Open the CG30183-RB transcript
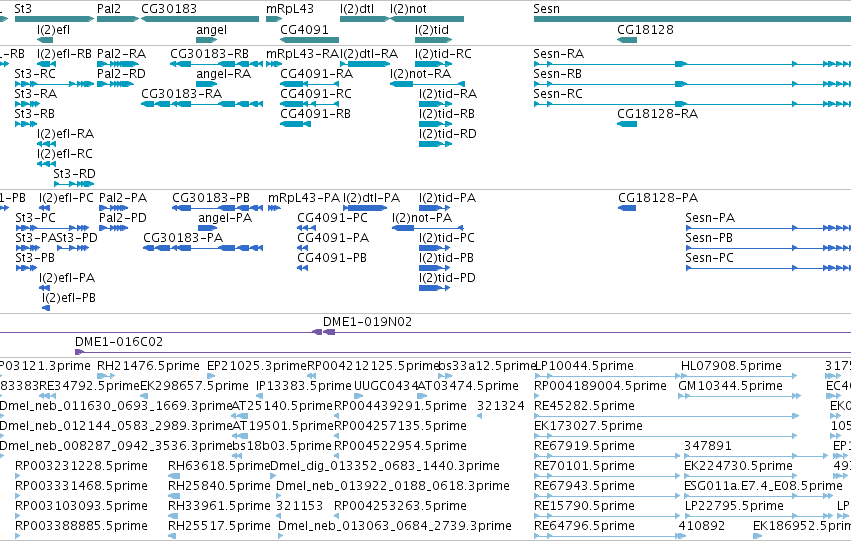The image size is (851, 541). tap(216, 64)
